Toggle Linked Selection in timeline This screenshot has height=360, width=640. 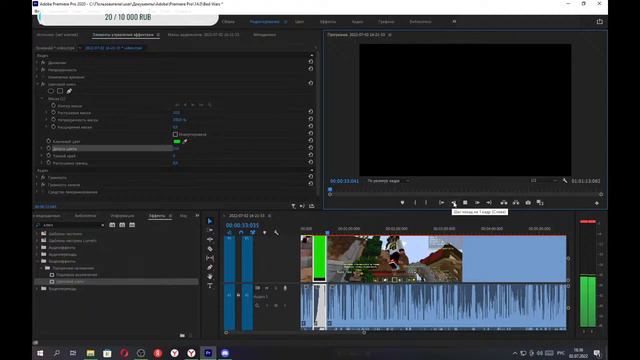(253, 233)
